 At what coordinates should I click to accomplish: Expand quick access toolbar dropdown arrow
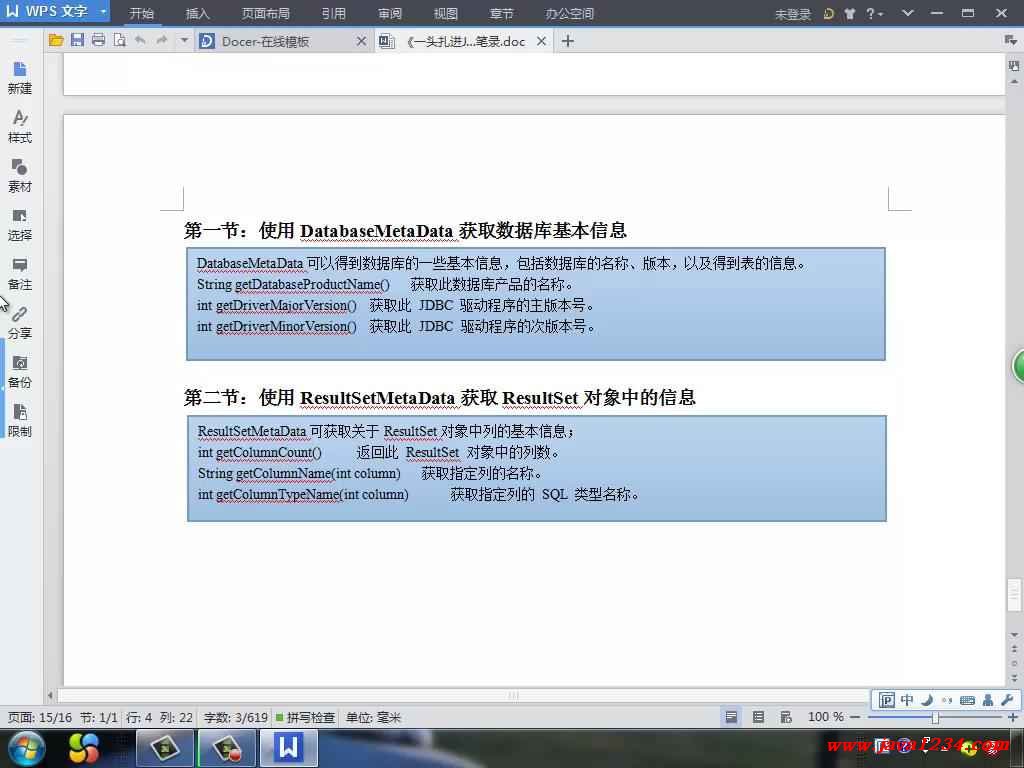184,40
